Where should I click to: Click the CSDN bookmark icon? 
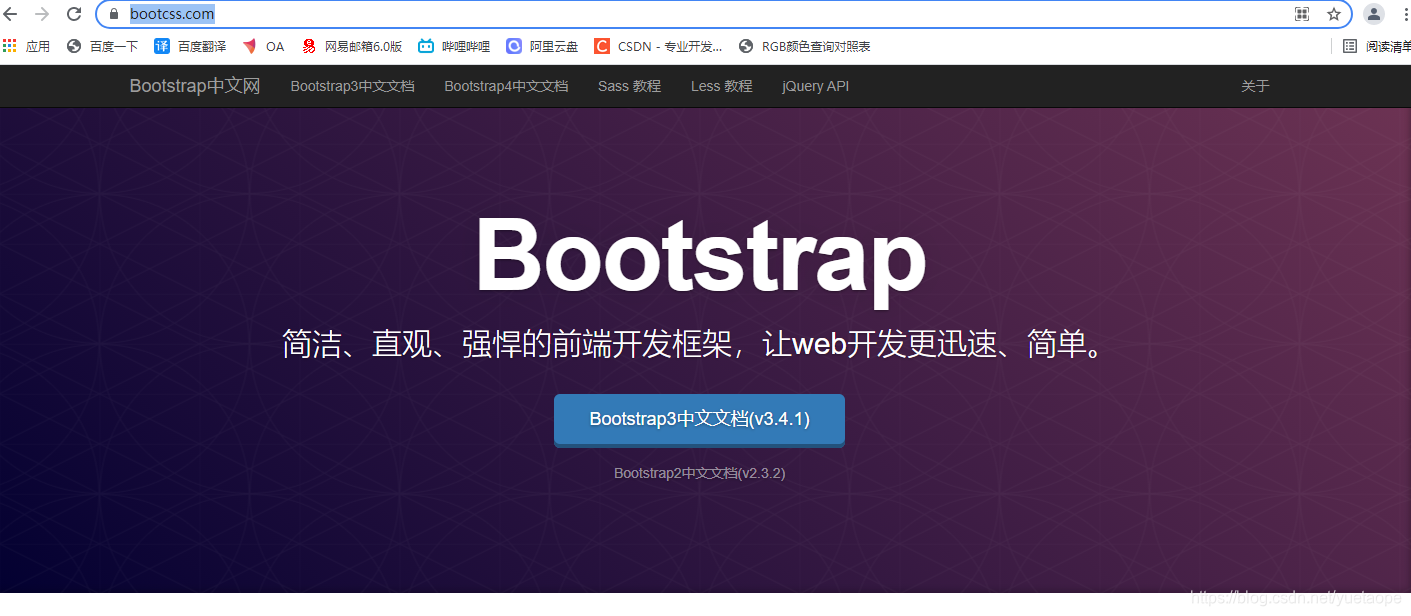[x=602, y=46]
